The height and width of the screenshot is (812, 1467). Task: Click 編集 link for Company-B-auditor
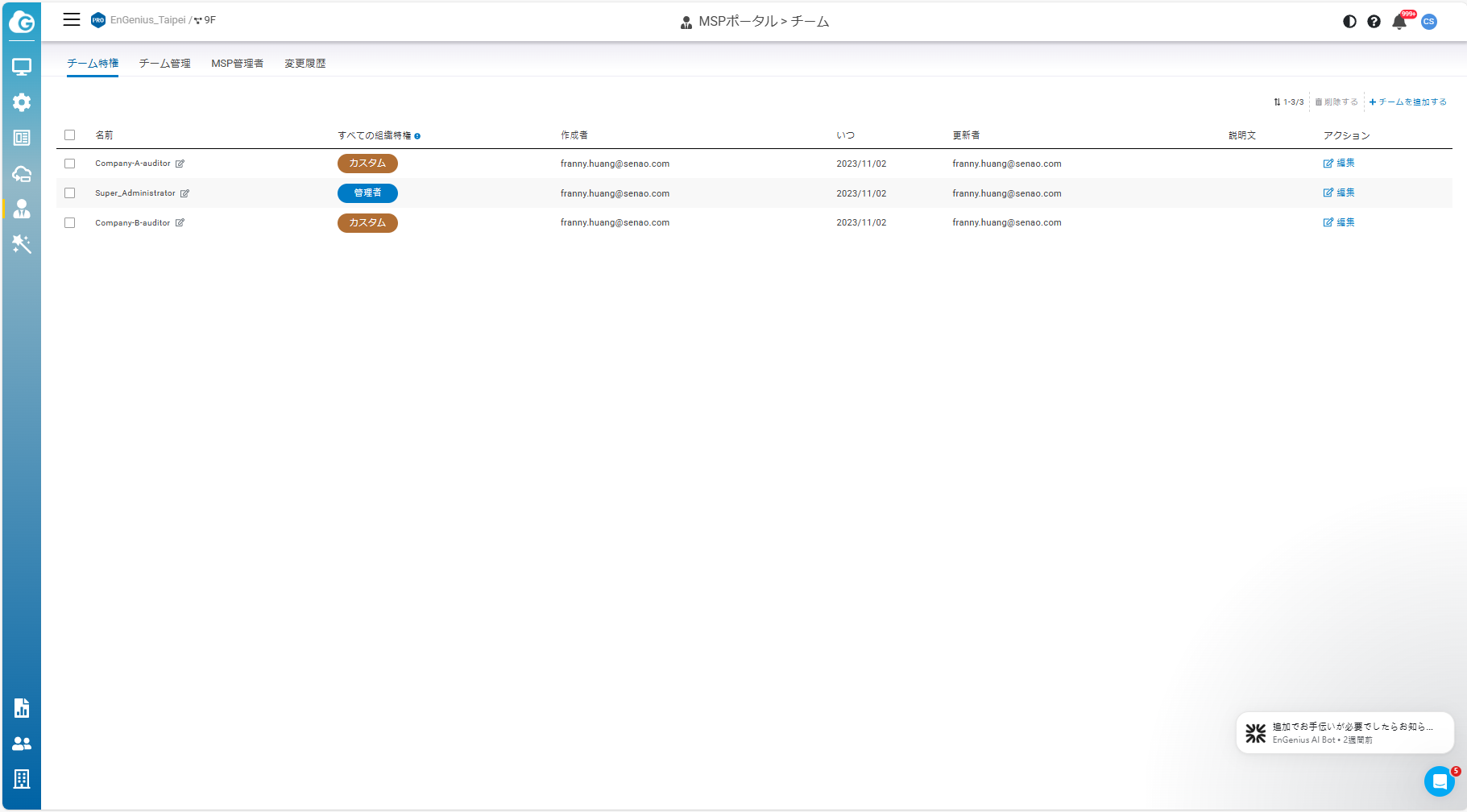coord(1339,222)
